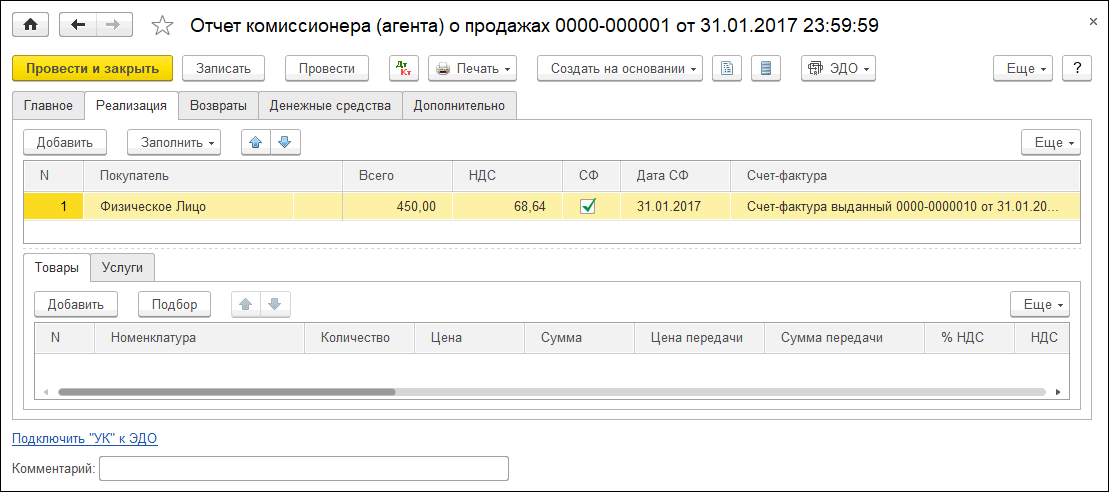Open the document structure report icon
The height and width of the screenshot is (492, 1109).
click(x=728, y=68)
